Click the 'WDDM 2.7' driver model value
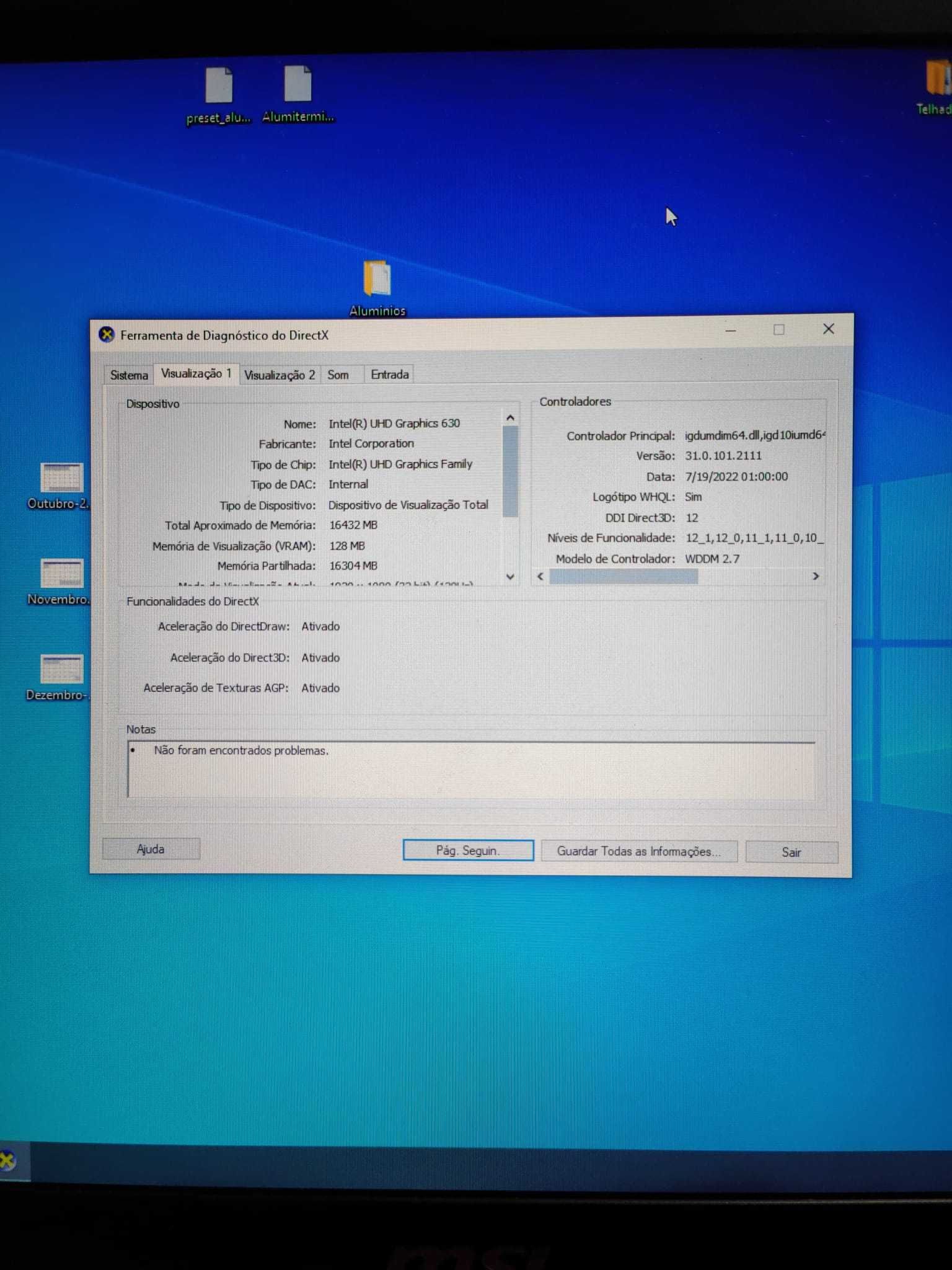Viewport: 952px width, 1270px height. pos(712,559)
